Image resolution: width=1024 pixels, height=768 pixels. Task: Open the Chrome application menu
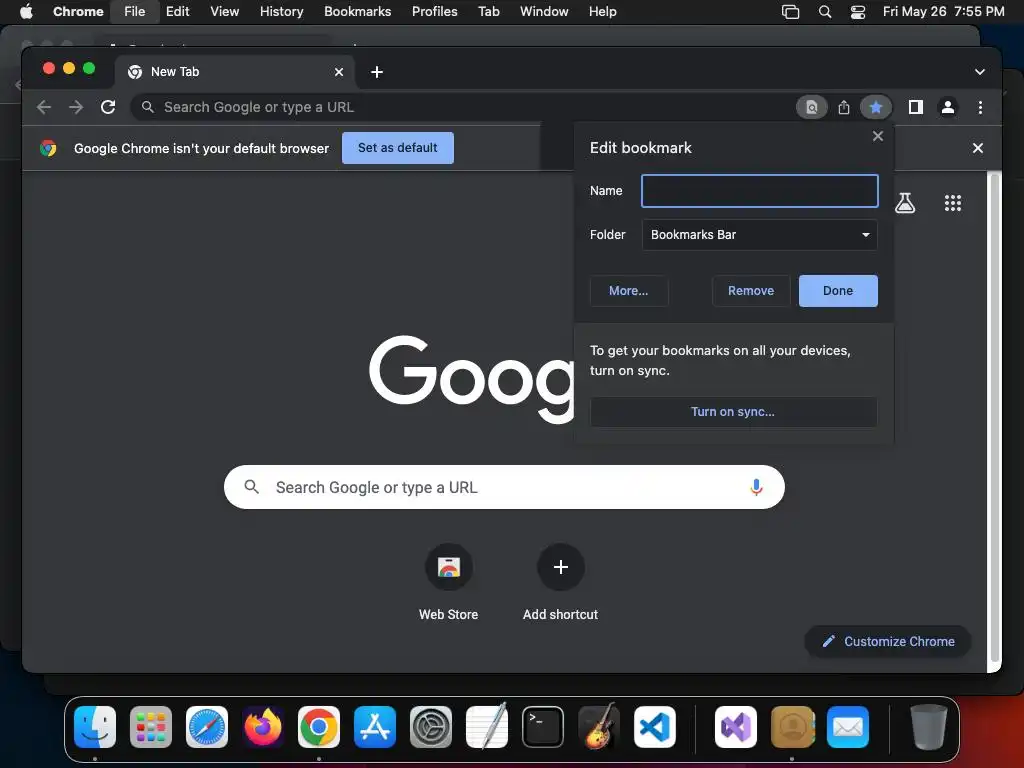pos(78,12)
